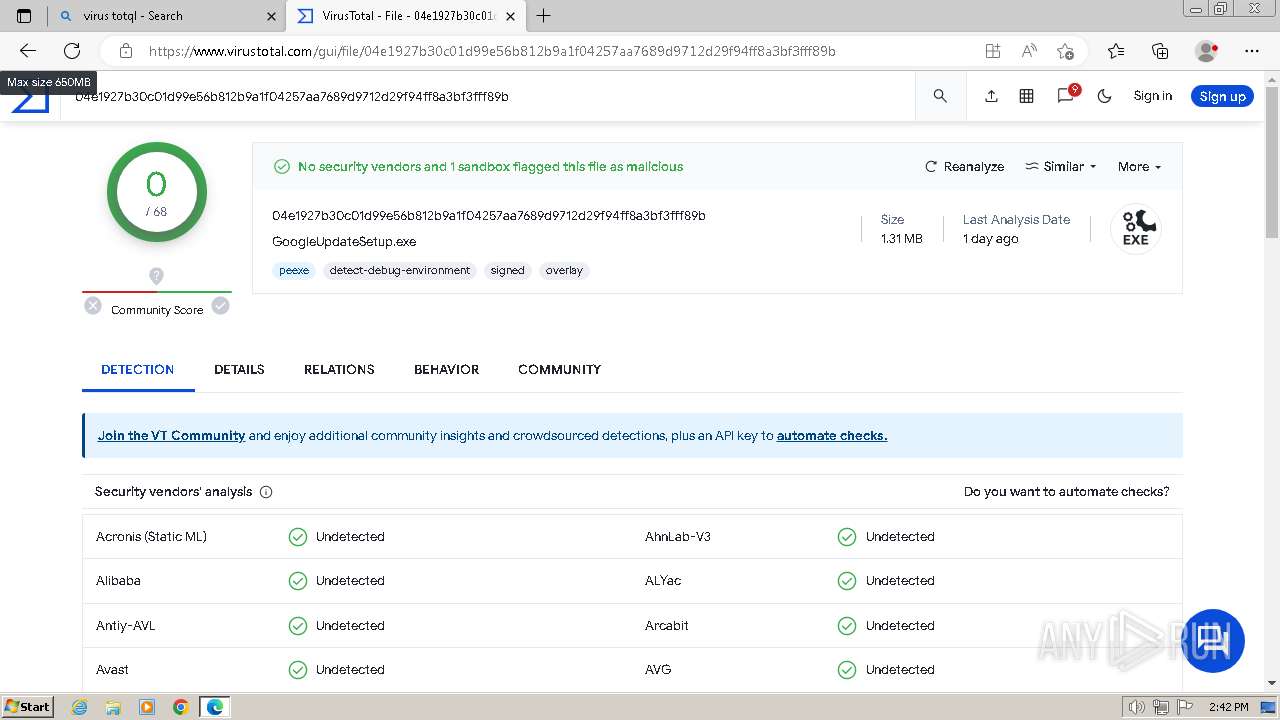
Task: Switch to the COMMUNITY tab
Action: (559, 369)
